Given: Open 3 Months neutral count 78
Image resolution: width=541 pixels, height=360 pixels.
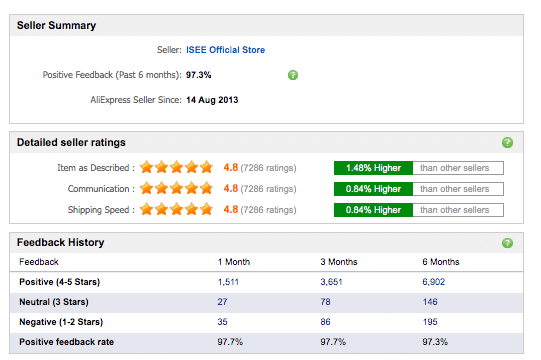Looking at the screenshot, I should click(325, 302).
